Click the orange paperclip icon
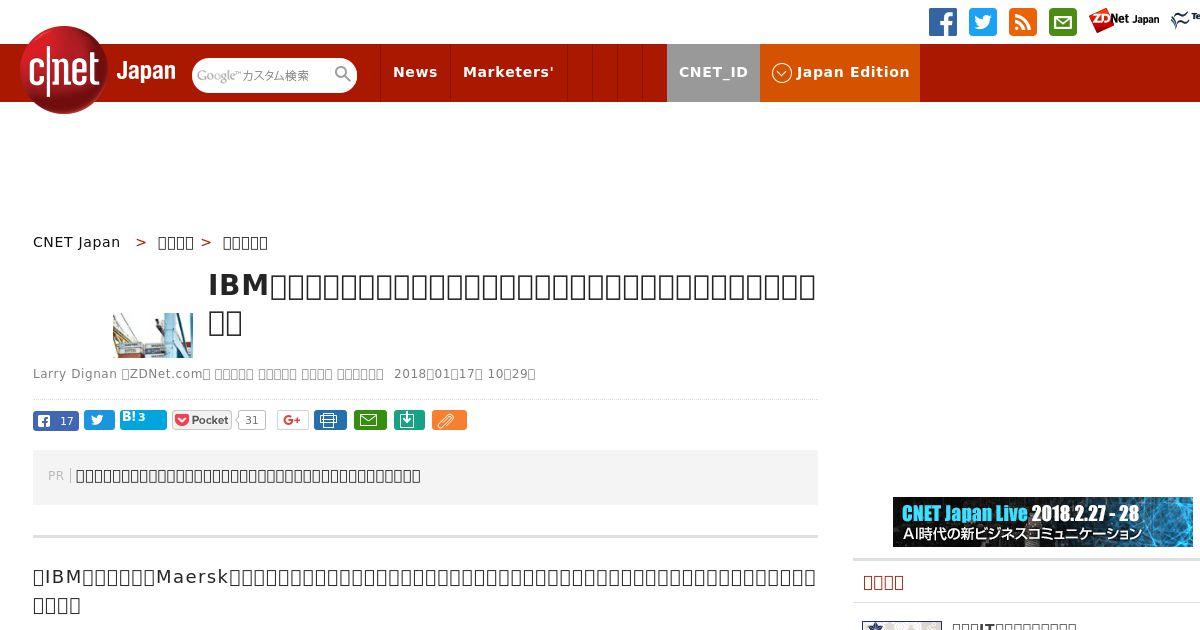1200x630 pixels. click(449, 420)
